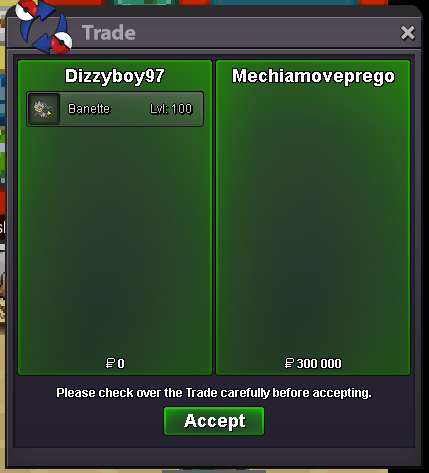This screenshot has width=429, height=473.
Task: Click the Banette Pokémon name label
Action: pyautogui.click(x=89, y=109)
